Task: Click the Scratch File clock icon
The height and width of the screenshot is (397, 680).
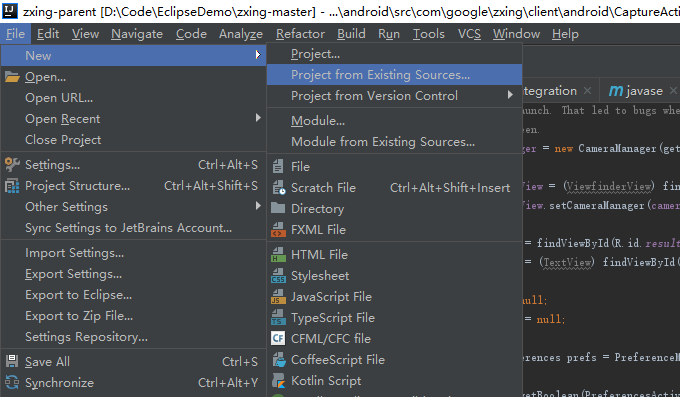Action: coord(278,187)
